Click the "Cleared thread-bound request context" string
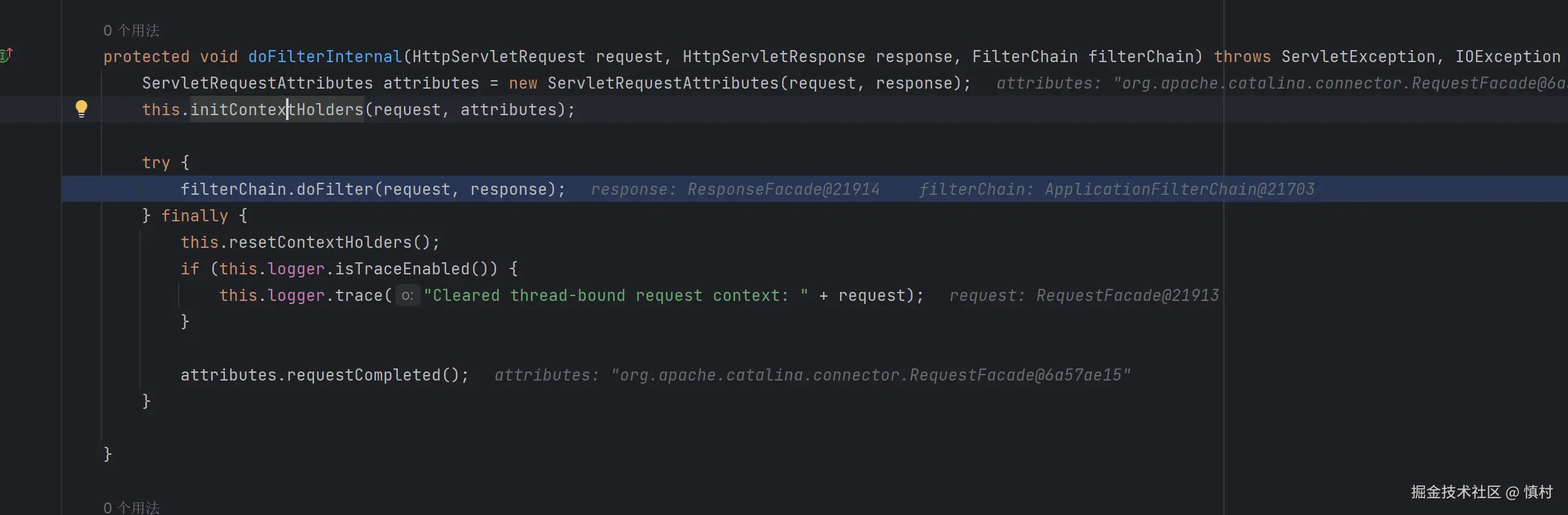Image resolution: width=1568 pixels, height=515 pixels. coord(616,296)
